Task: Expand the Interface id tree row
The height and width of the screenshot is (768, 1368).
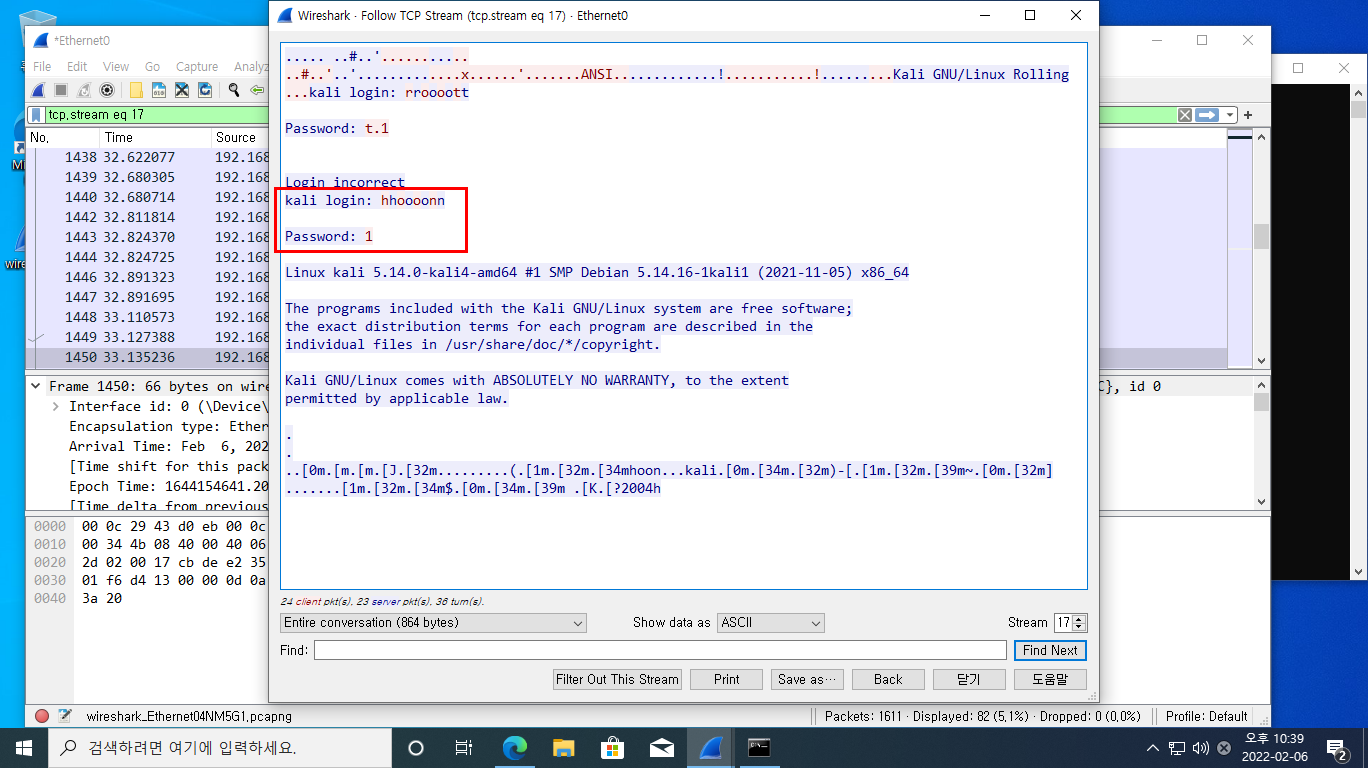Action: click(56, 406)
